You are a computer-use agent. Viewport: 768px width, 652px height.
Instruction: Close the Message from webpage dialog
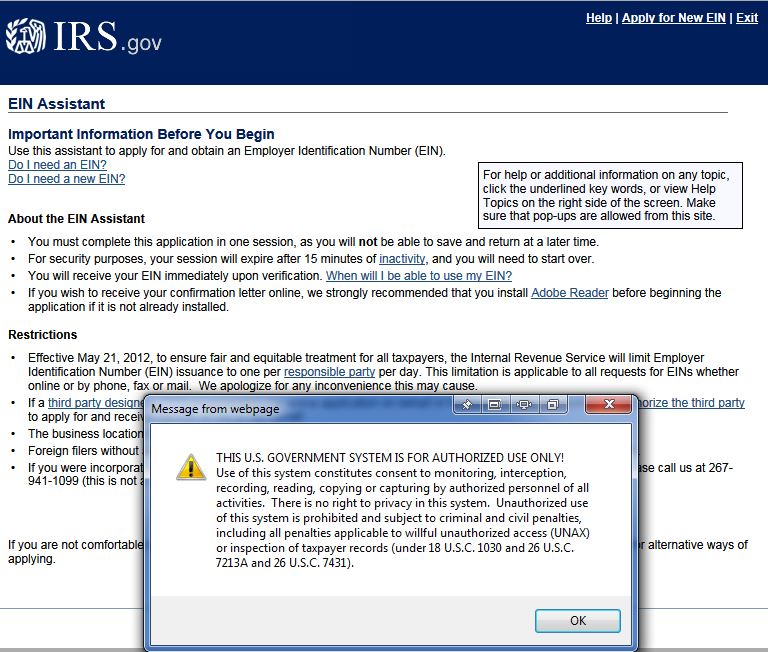(x=609, y=404)
